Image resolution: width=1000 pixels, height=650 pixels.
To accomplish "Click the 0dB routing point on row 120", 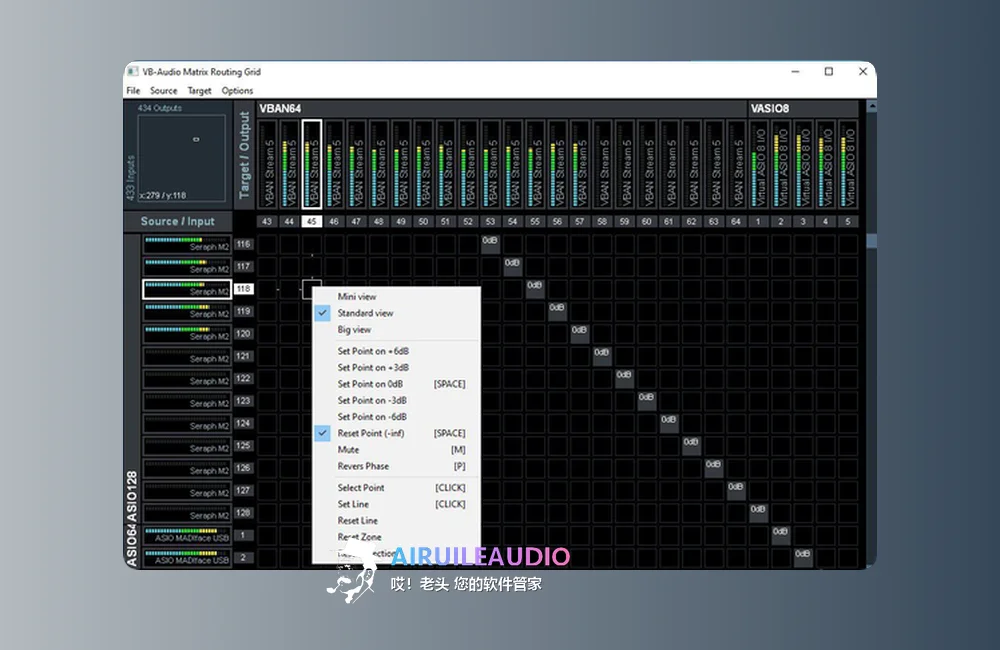I will [579, 333].
